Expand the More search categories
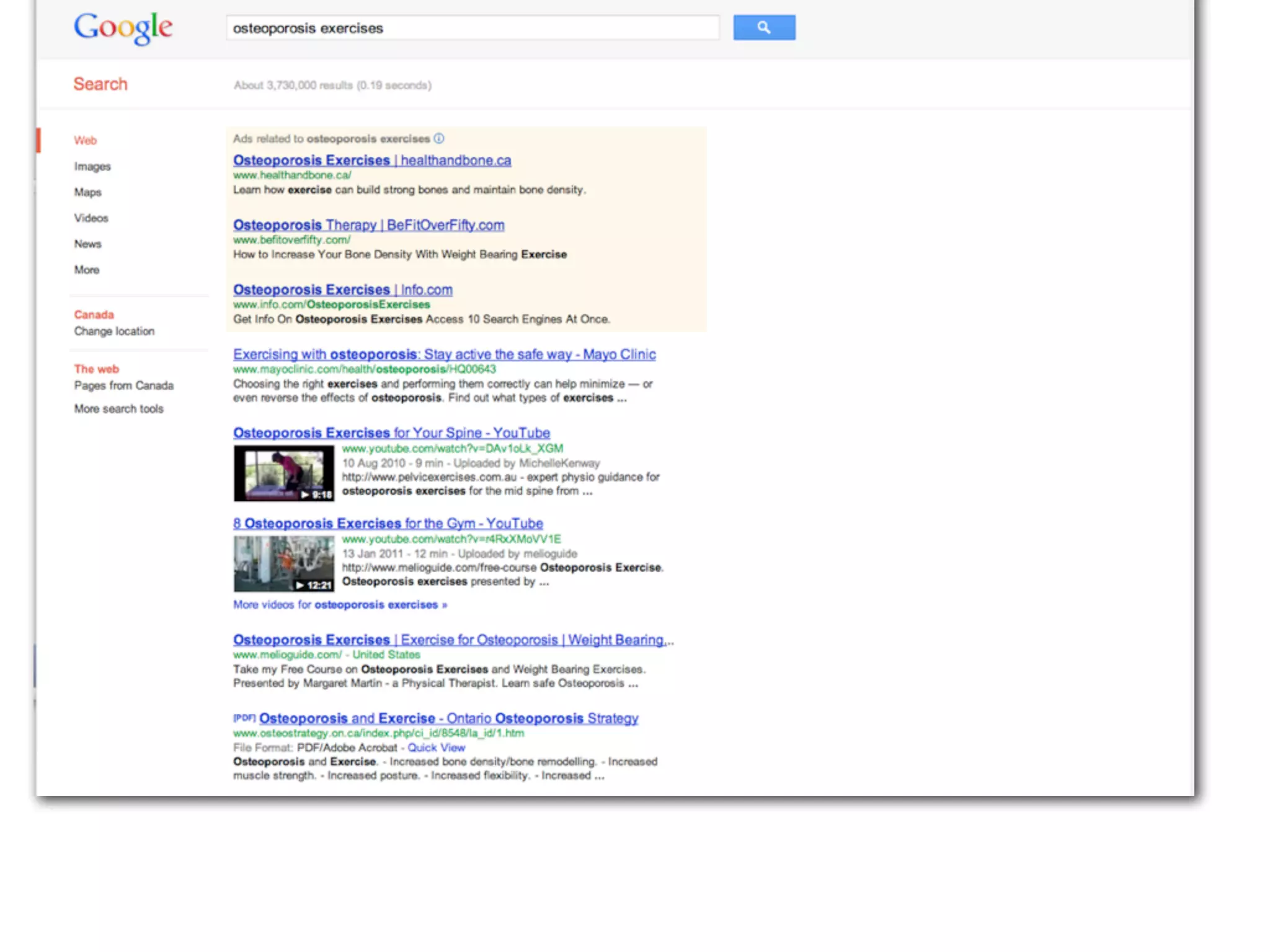 pyautogui.click(x=87, y=270)
